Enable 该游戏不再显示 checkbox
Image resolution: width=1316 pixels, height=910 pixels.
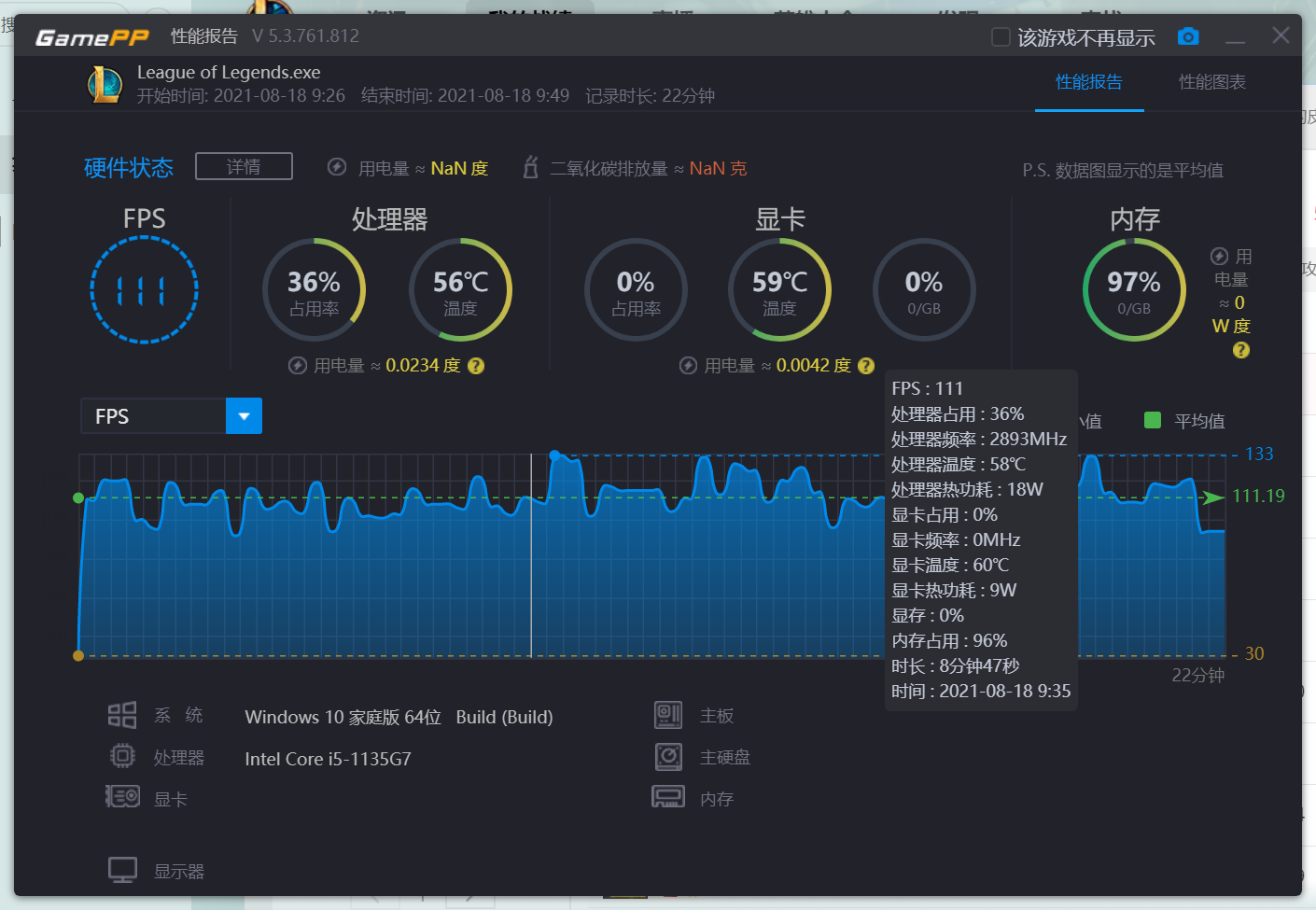point(1001,37)
